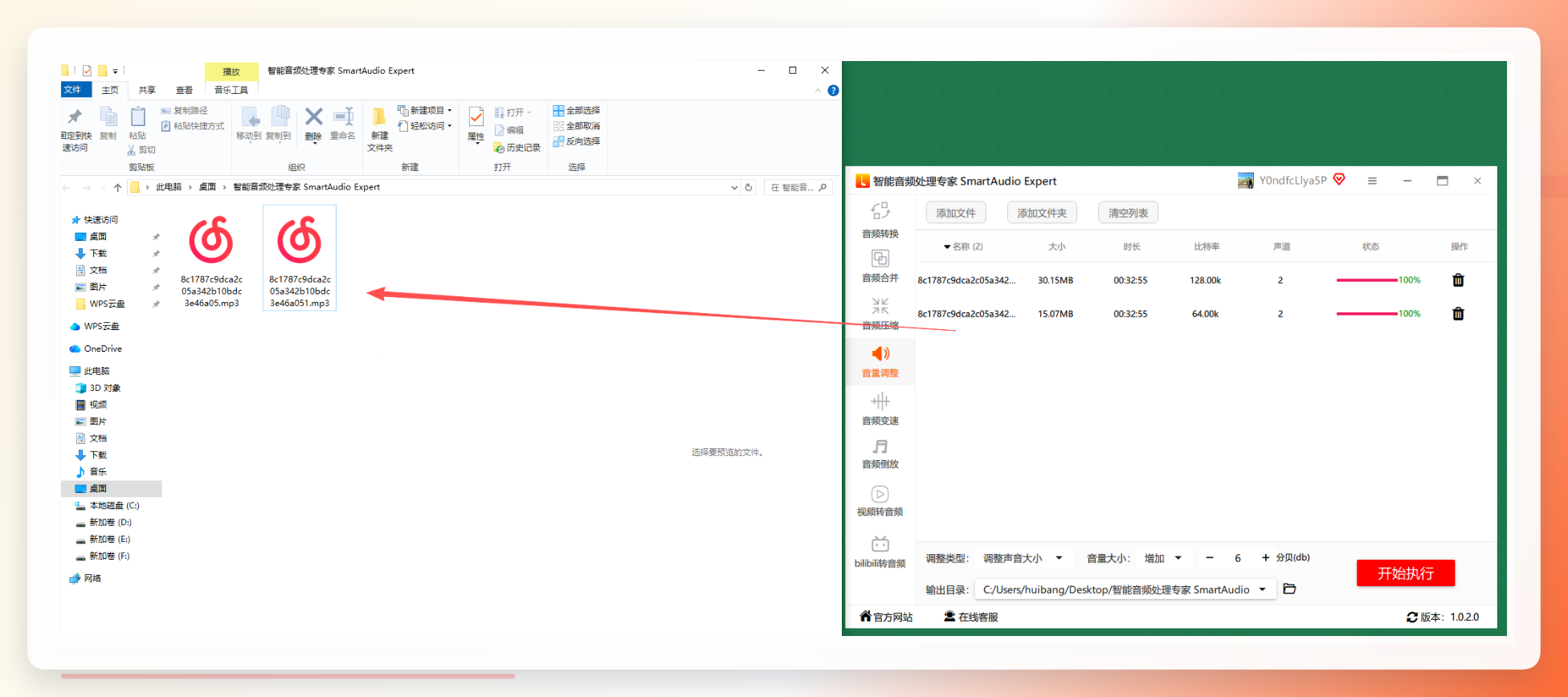Browse output folder via folder icon
1568x697 pixels.
click(x=1290, y=589)
